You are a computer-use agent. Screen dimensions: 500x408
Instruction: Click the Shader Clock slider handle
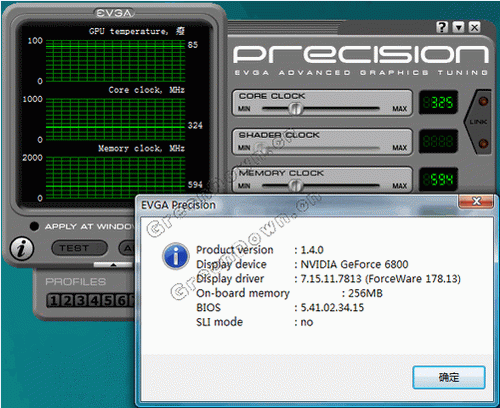(x=261, y=147)
